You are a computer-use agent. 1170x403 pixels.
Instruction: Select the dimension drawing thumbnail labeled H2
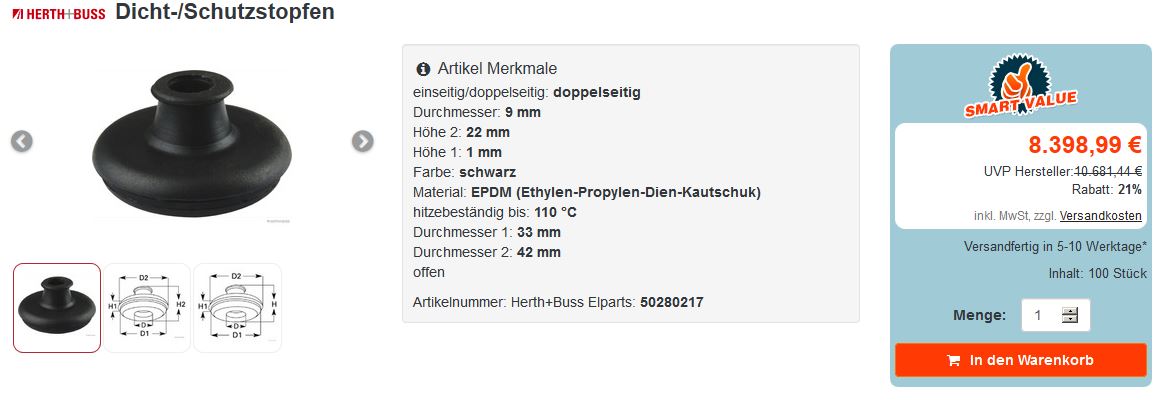tap(147, 308)
